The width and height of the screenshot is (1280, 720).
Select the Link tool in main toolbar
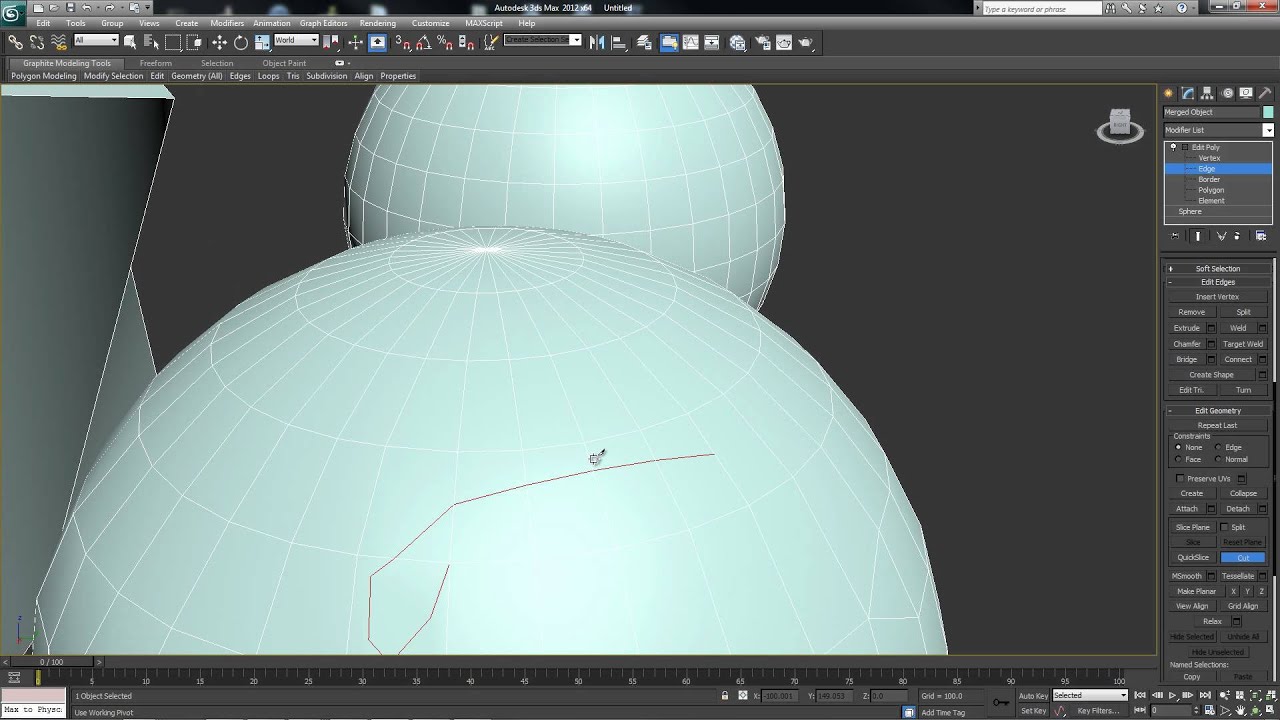click(x=15, y=42)
